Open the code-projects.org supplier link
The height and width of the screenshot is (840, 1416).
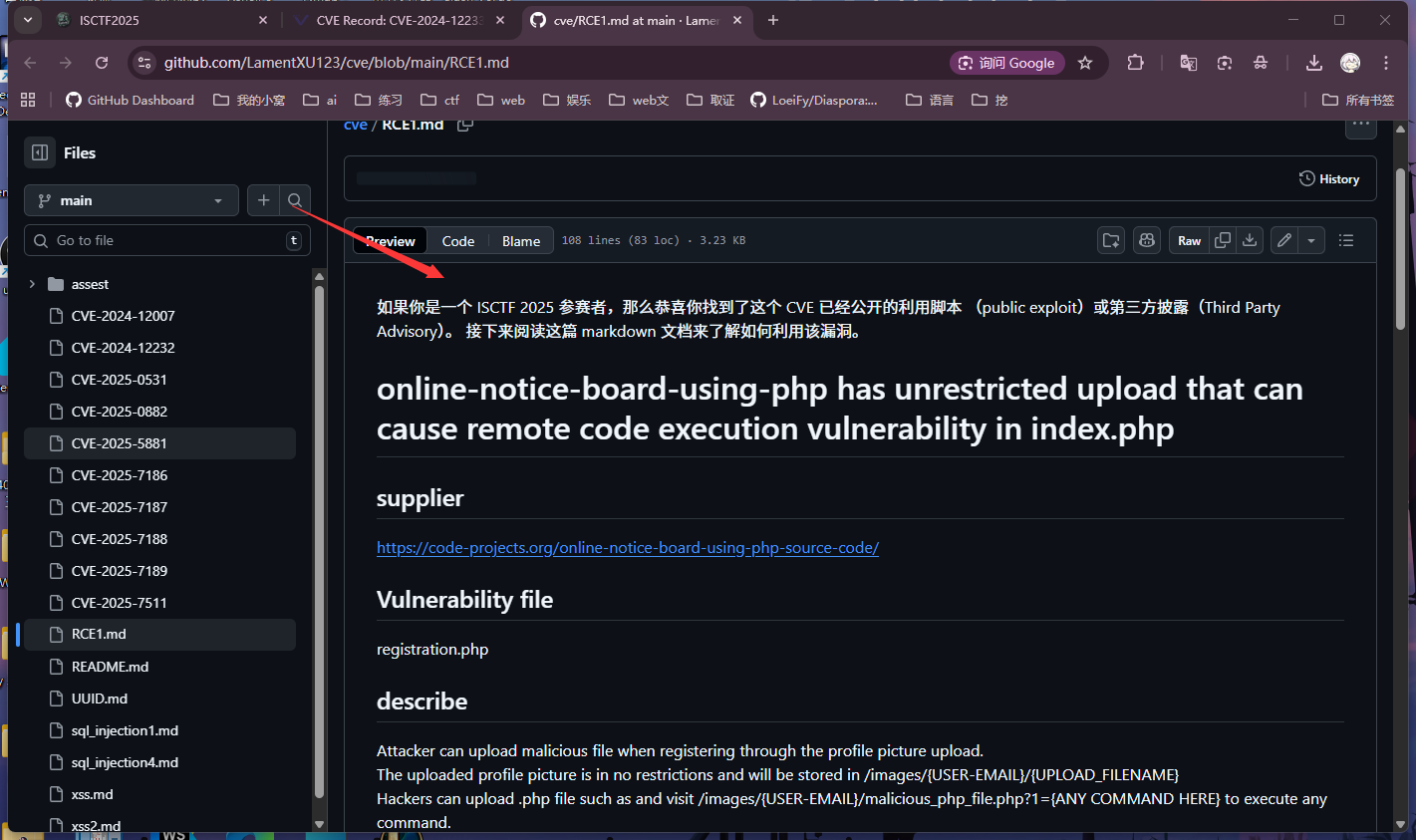(627, 548)
